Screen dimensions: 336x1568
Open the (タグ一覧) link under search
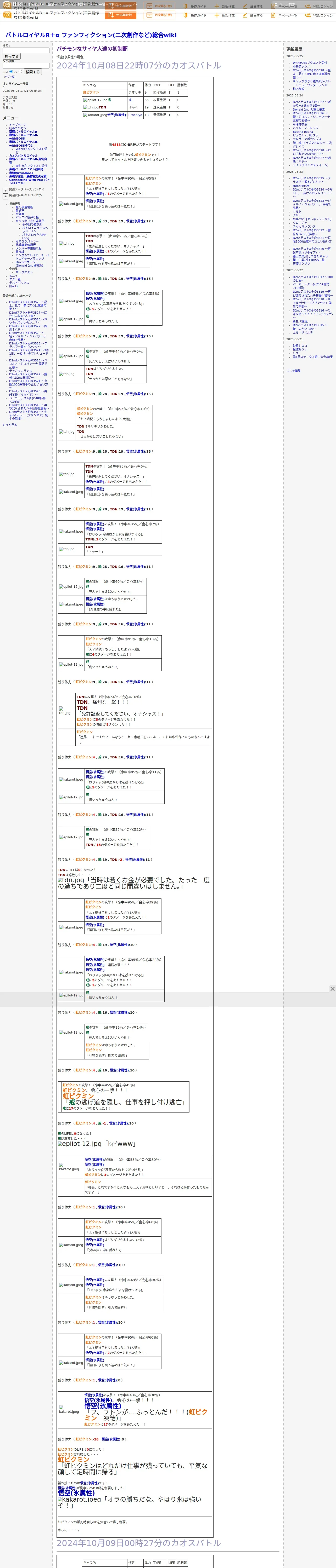point(10,77)
